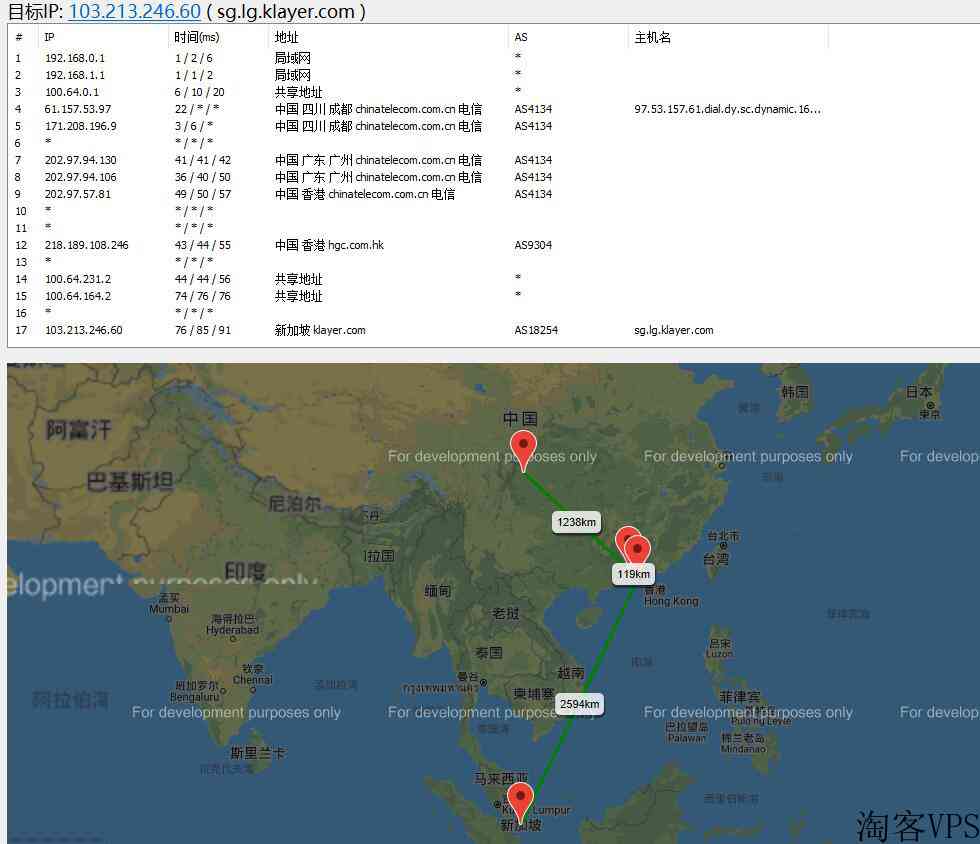980x844 pixels.
Task: Click the Chengdu map marker in central China
Action: click(522, 449)
